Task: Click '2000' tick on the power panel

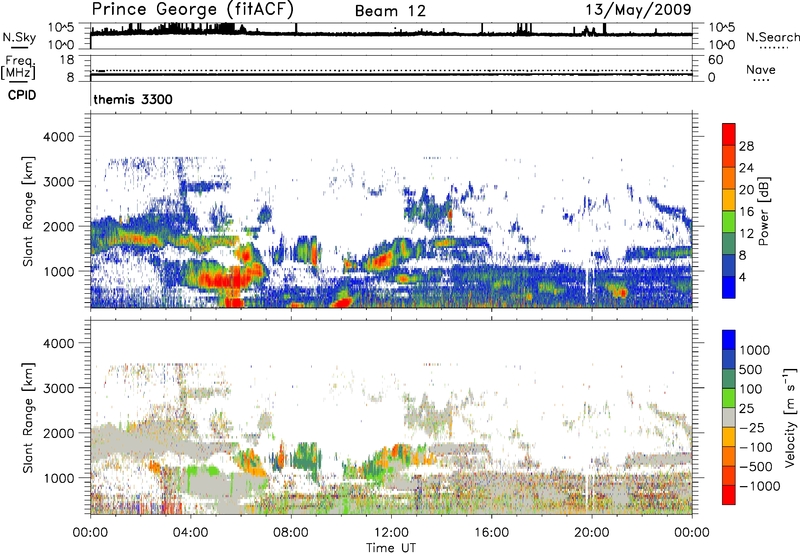Action: click(59, 226)
